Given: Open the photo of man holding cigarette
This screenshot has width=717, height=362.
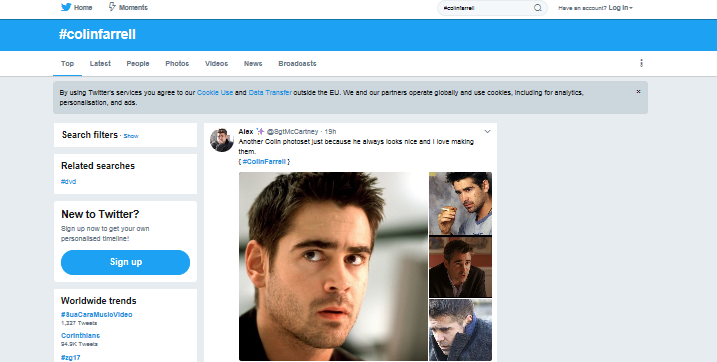Looking at the screenshot, I should coord(460,203).
